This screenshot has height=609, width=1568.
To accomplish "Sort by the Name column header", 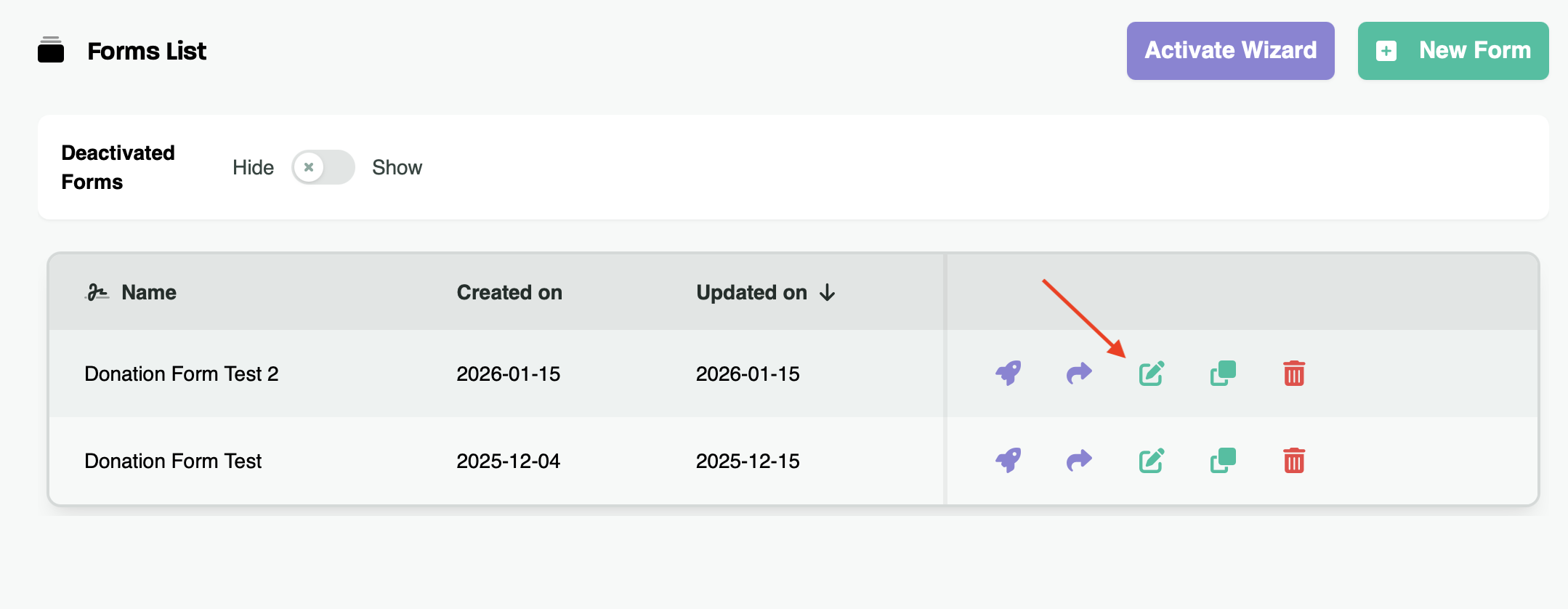I will click(148, 292).
